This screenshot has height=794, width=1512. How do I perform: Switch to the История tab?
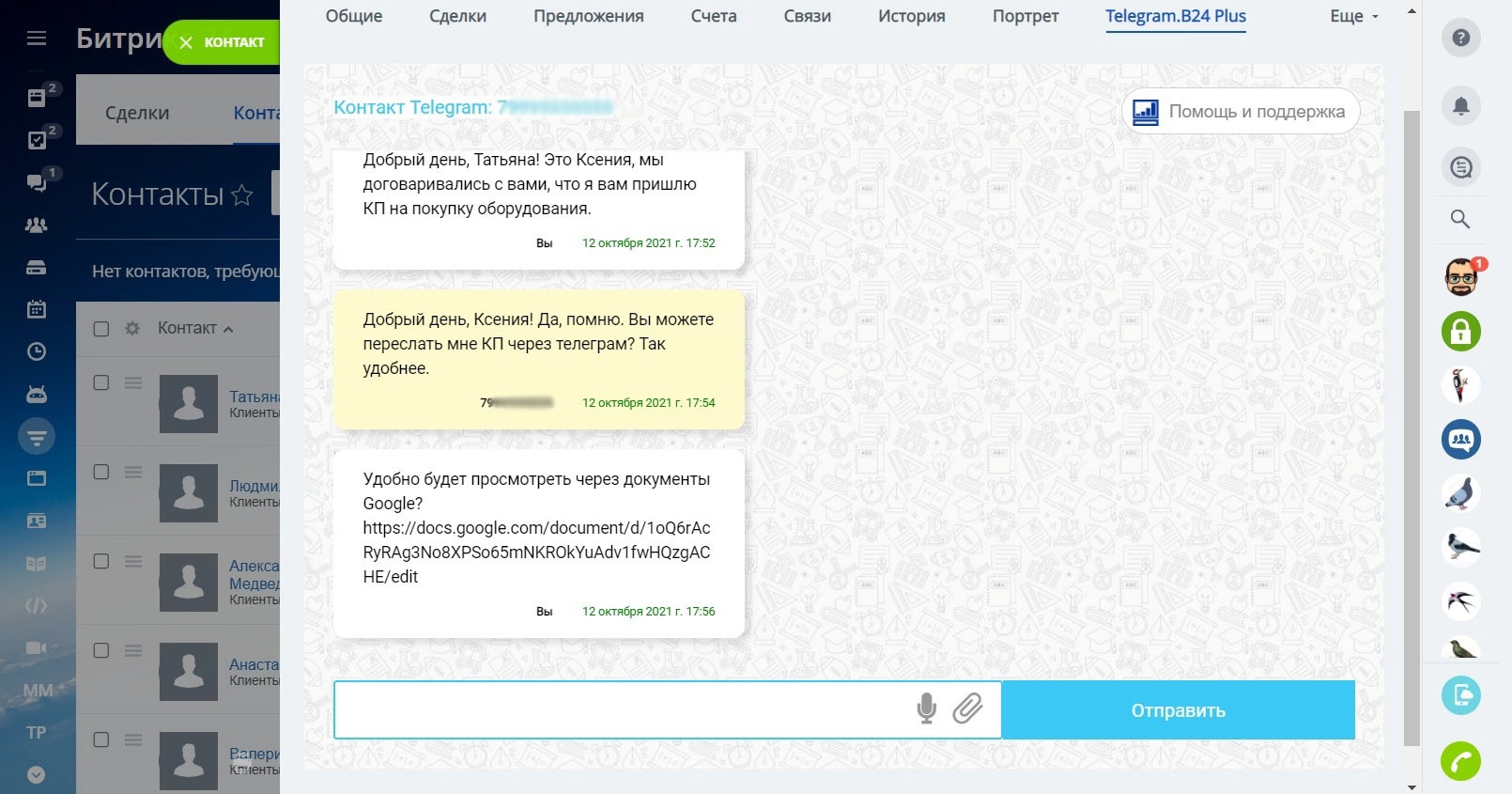point(912,16)
